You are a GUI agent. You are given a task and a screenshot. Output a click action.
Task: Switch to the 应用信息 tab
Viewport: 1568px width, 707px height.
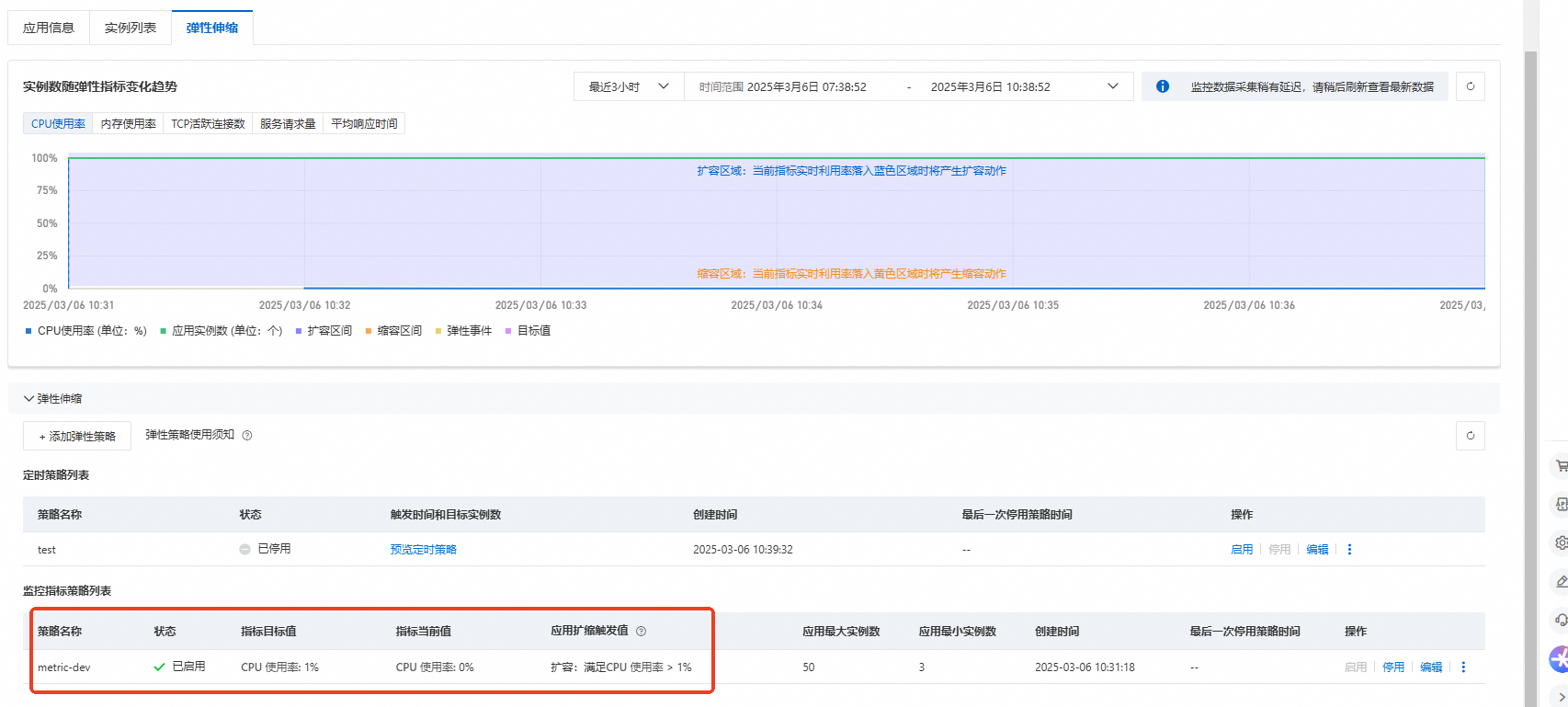(x=49, y=28)
